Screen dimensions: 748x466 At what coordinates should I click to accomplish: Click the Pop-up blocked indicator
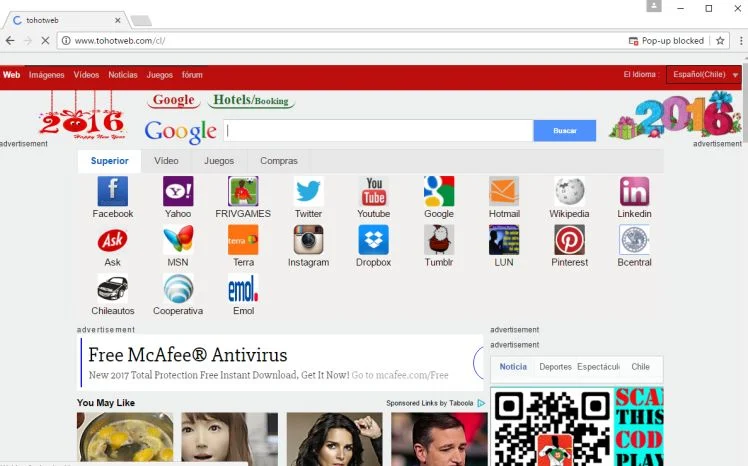pos(666,41)
